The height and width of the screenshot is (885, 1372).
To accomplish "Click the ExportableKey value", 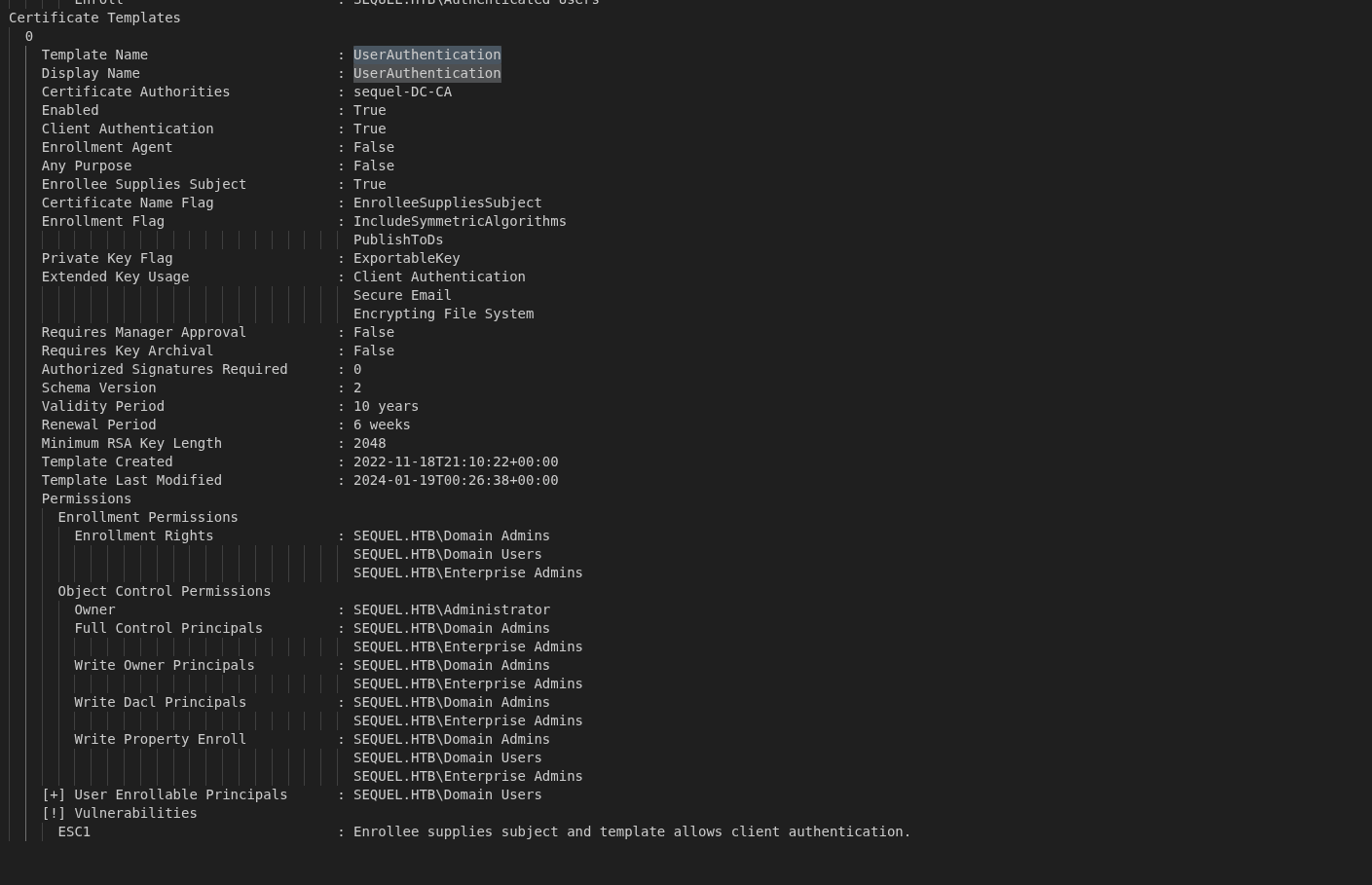I will 407,258.
